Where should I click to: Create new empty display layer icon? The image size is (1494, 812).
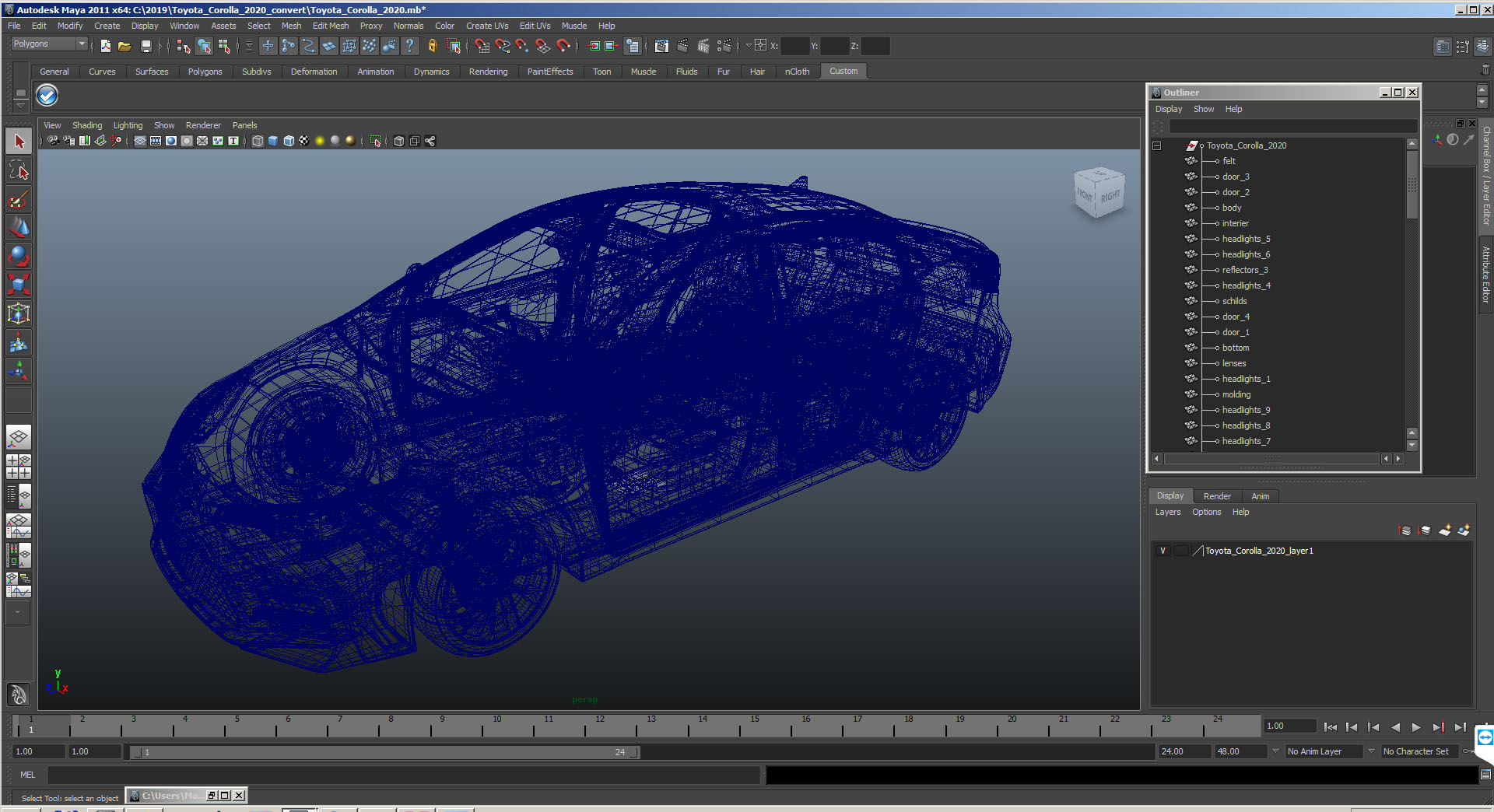pyautogui.click(x=1444, y=530)
